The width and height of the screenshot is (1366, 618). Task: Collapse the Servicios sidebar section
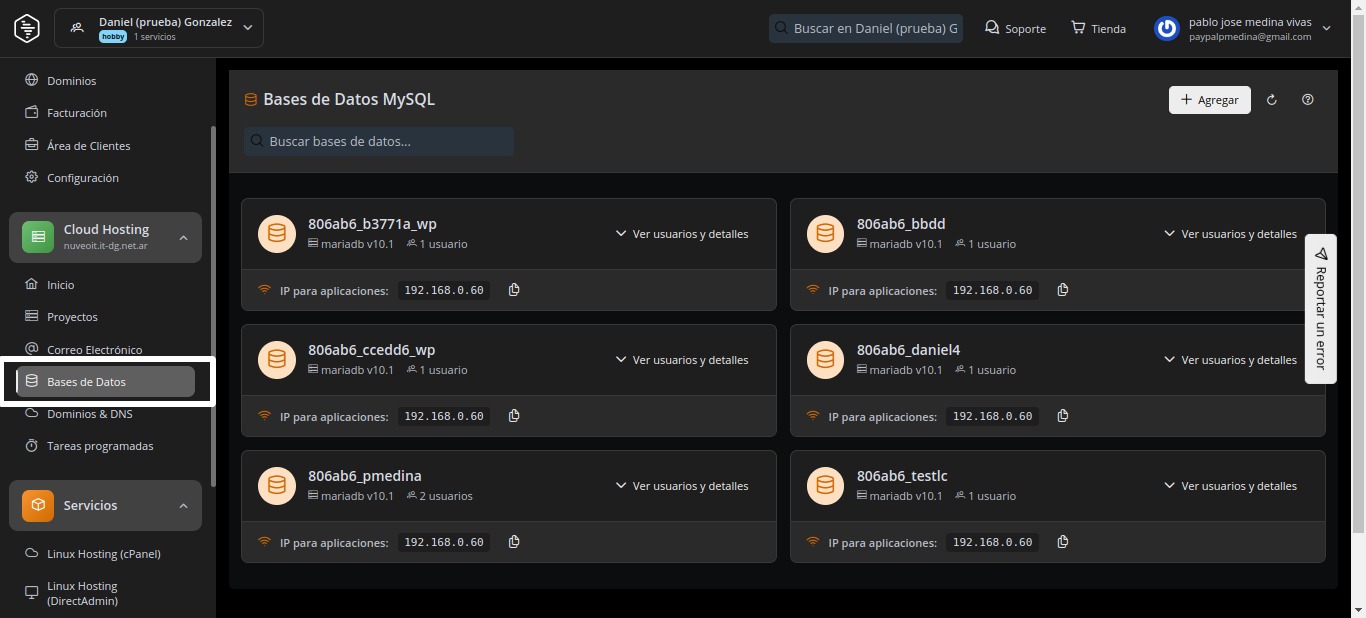pyautogui.click(x=183, y=506)
